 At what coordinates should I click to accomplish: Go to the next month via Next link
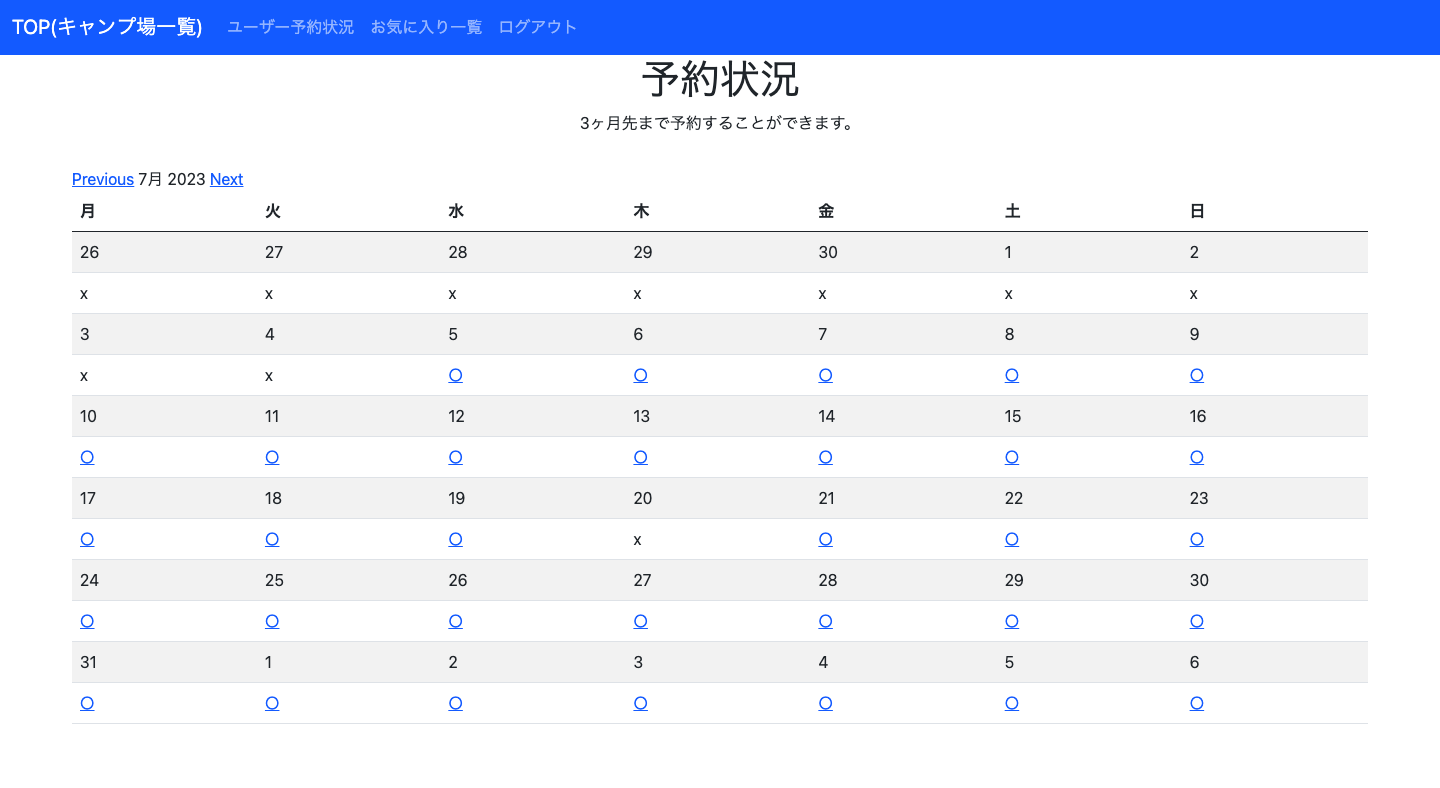(226, 179)
